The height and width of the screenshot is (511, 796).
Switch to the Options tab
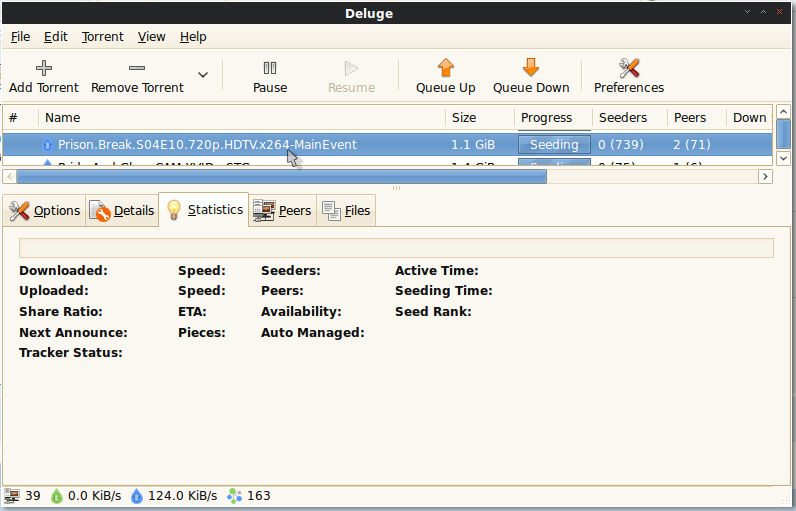click(45, 211)
